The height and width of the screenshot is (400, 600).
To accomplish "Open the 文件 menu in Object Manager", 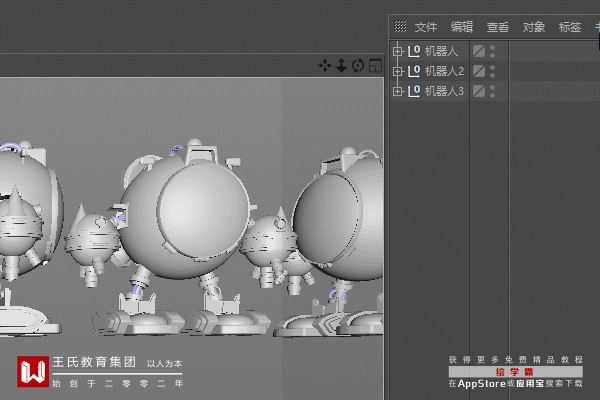I will tap(426, 27).
